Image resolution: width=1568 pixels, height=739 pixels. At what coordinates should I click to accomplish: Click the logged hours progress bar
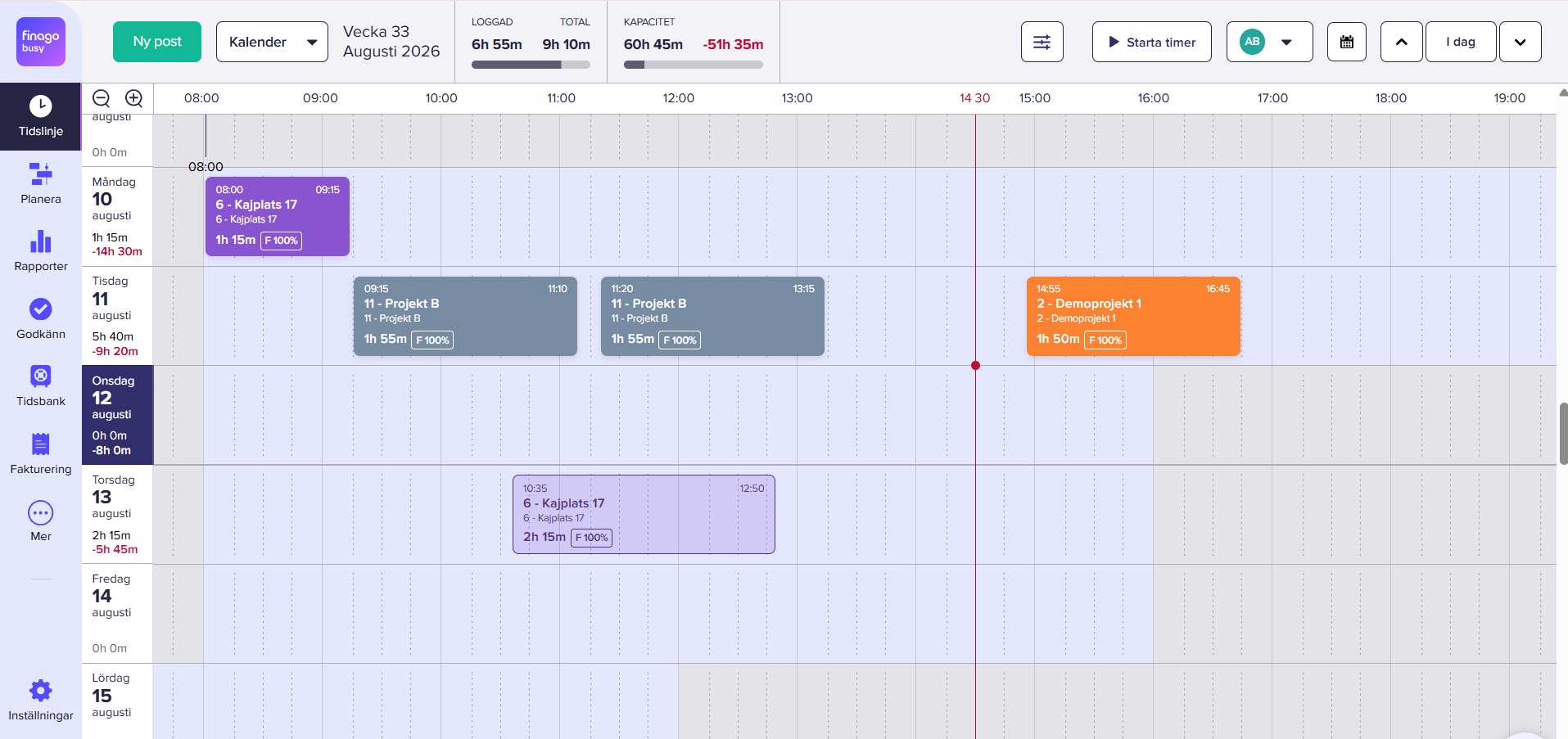(531, 65)
